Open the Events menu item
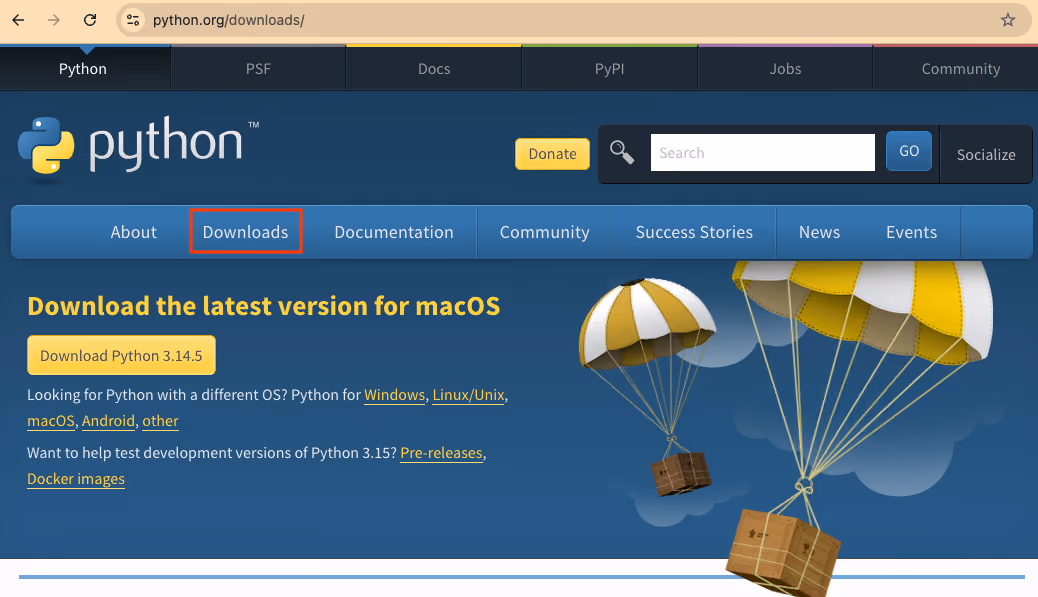This screenshot has height=597, width=1038. tap(912, 232)
